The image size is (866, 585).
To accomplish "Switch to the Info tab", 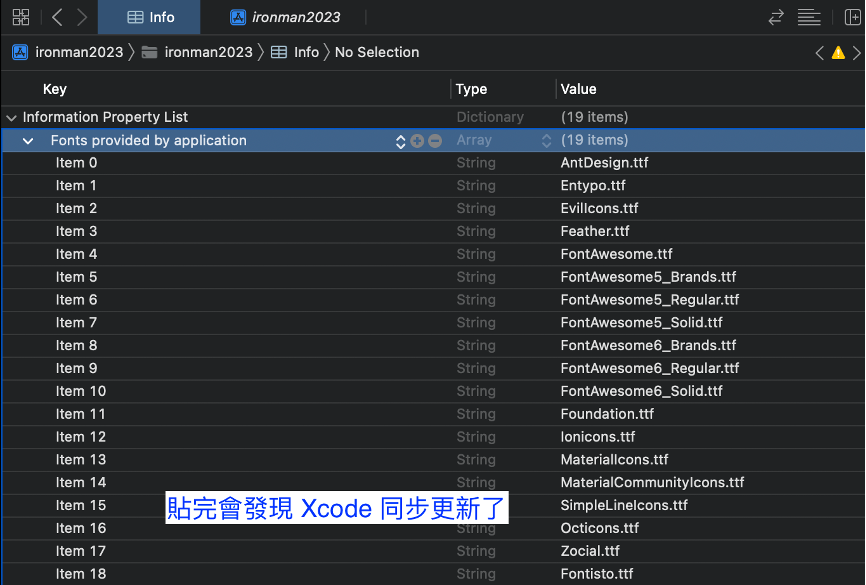I will (x=150, y=17).
